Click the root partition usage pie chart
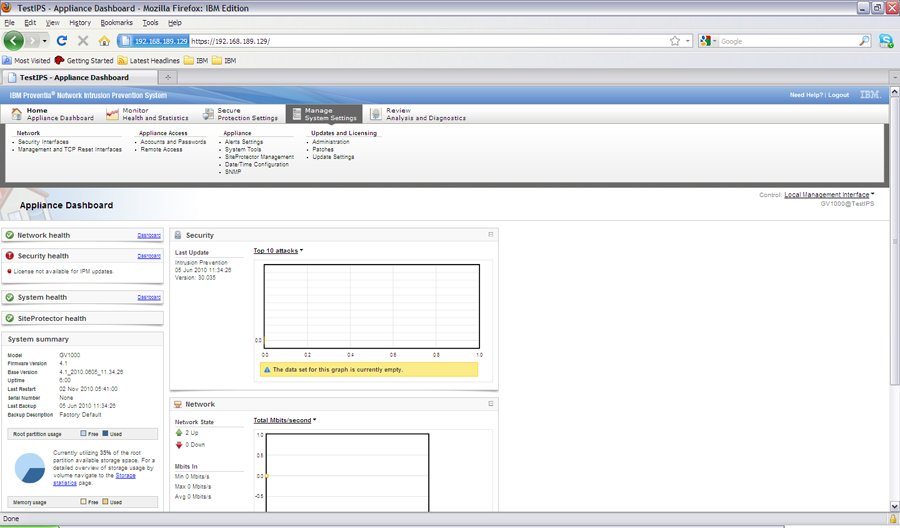 click(30, 468)
